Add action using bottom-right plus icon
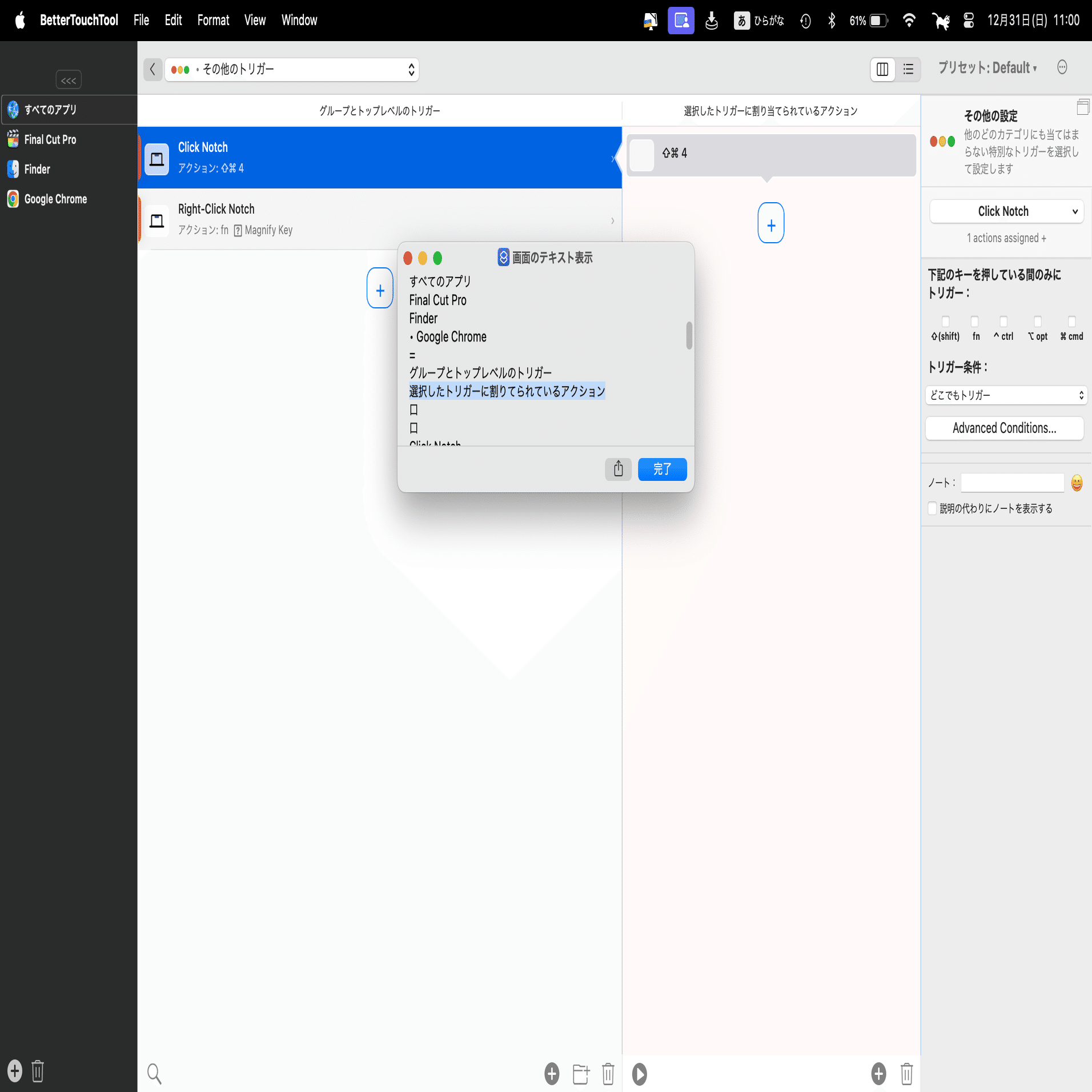This screenshot has width=1092, height=1092. click(x=878, y=1074)
